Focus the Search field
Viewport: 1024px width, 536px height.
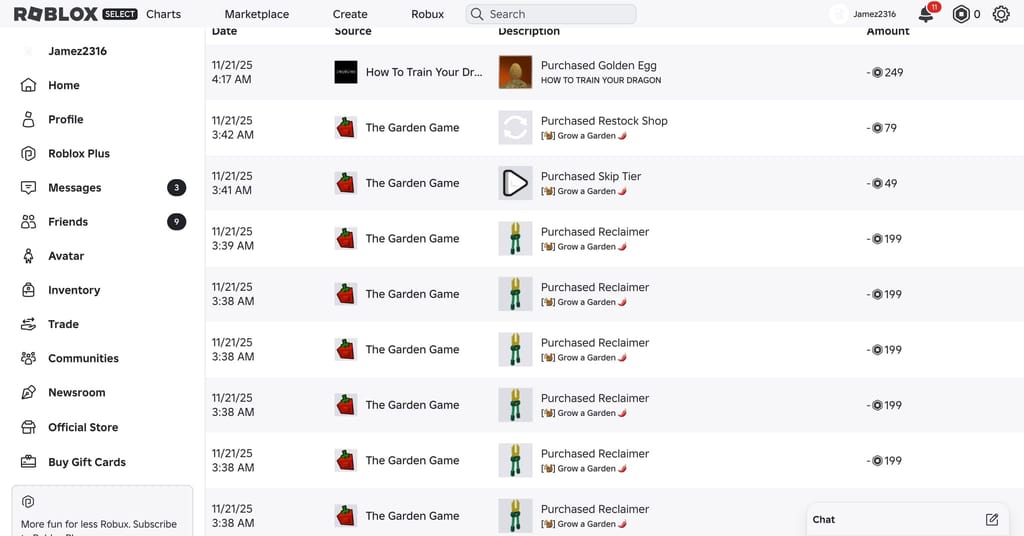click(551, 14)
